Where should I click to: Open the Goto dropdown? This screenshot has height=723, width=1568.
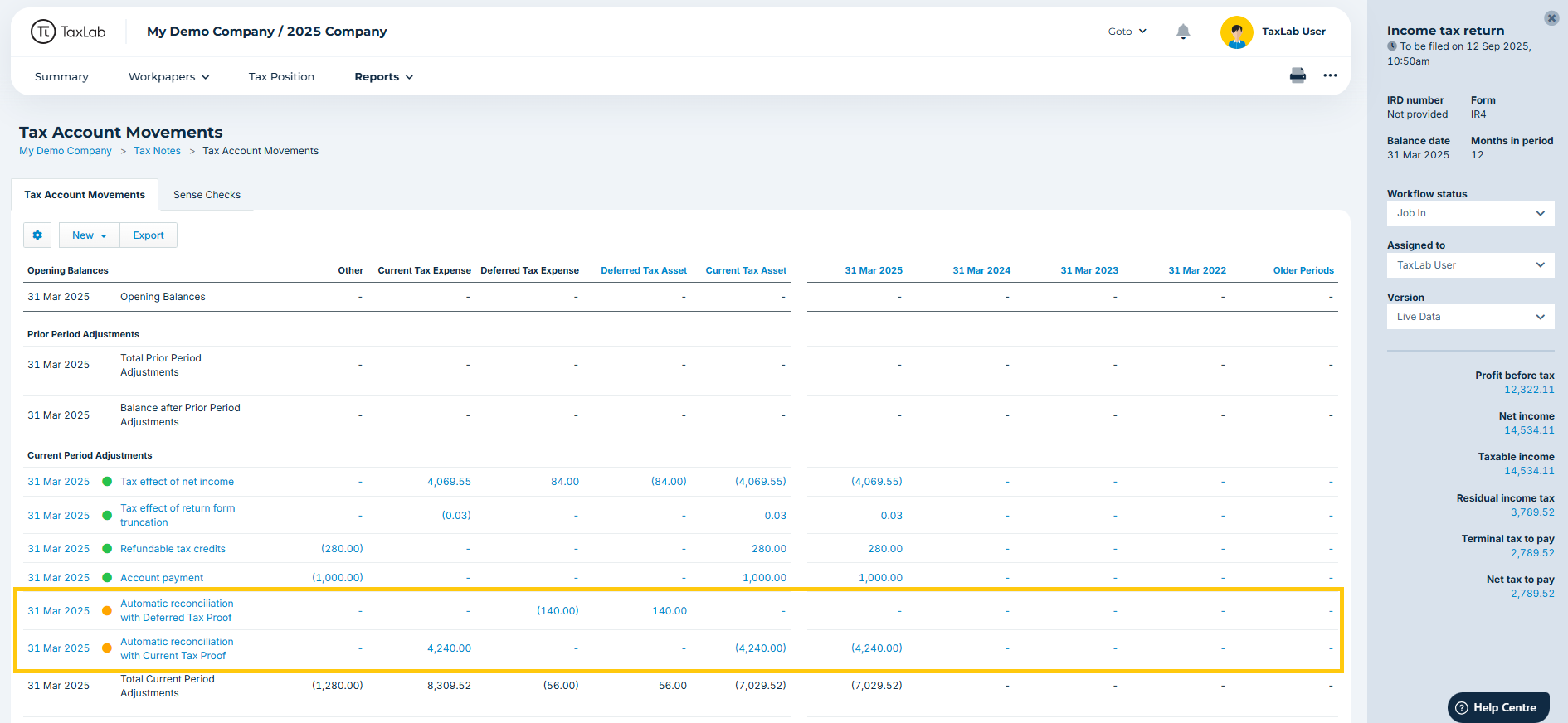(x=1127, y=32)
